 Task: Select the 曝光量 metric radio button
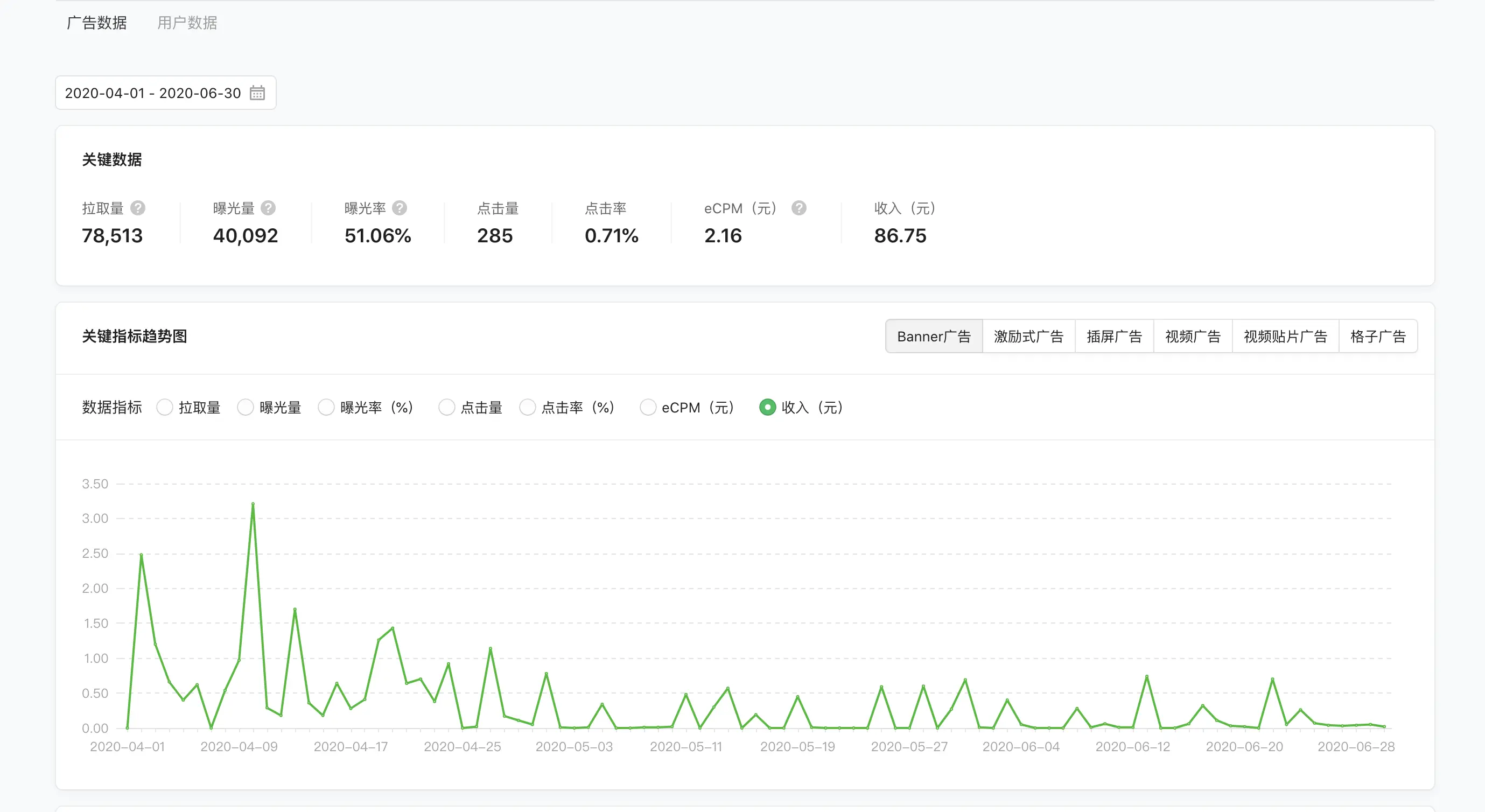point(246,407)
